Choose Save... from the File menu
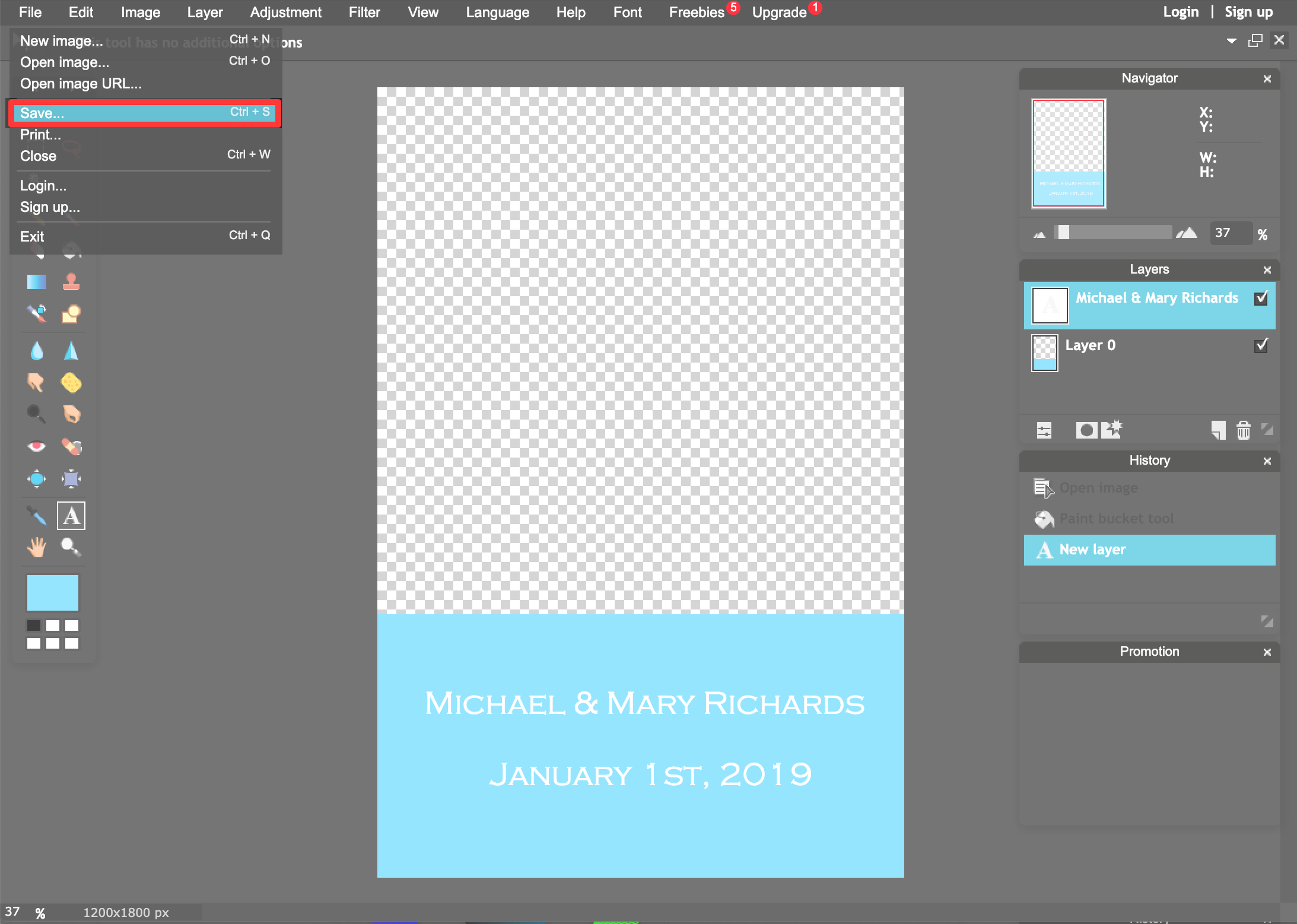This screenshot has width=1297, height=924. point(145,113)
